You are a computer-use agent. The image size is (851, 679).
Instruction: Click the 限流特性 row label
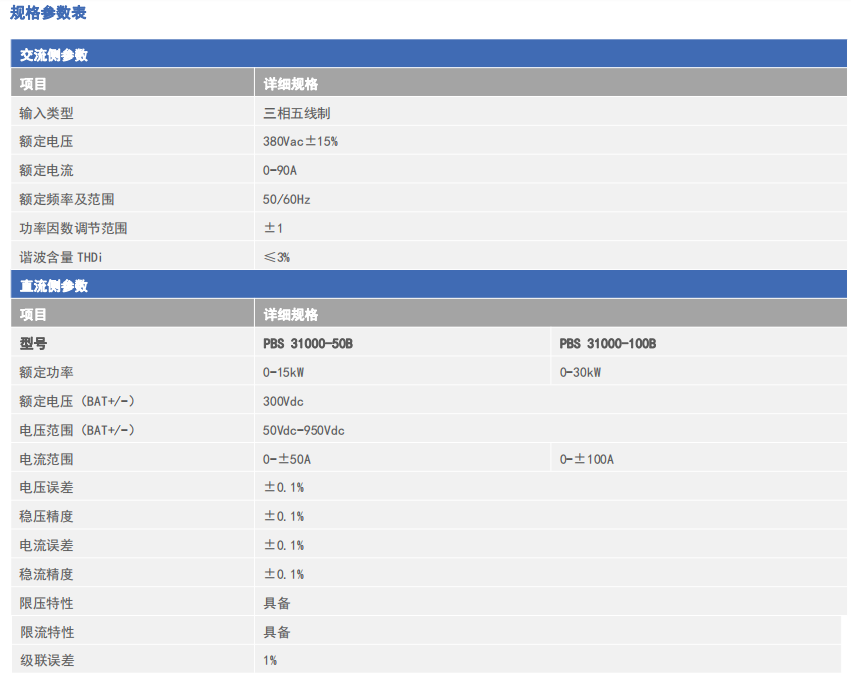[47, 632]
